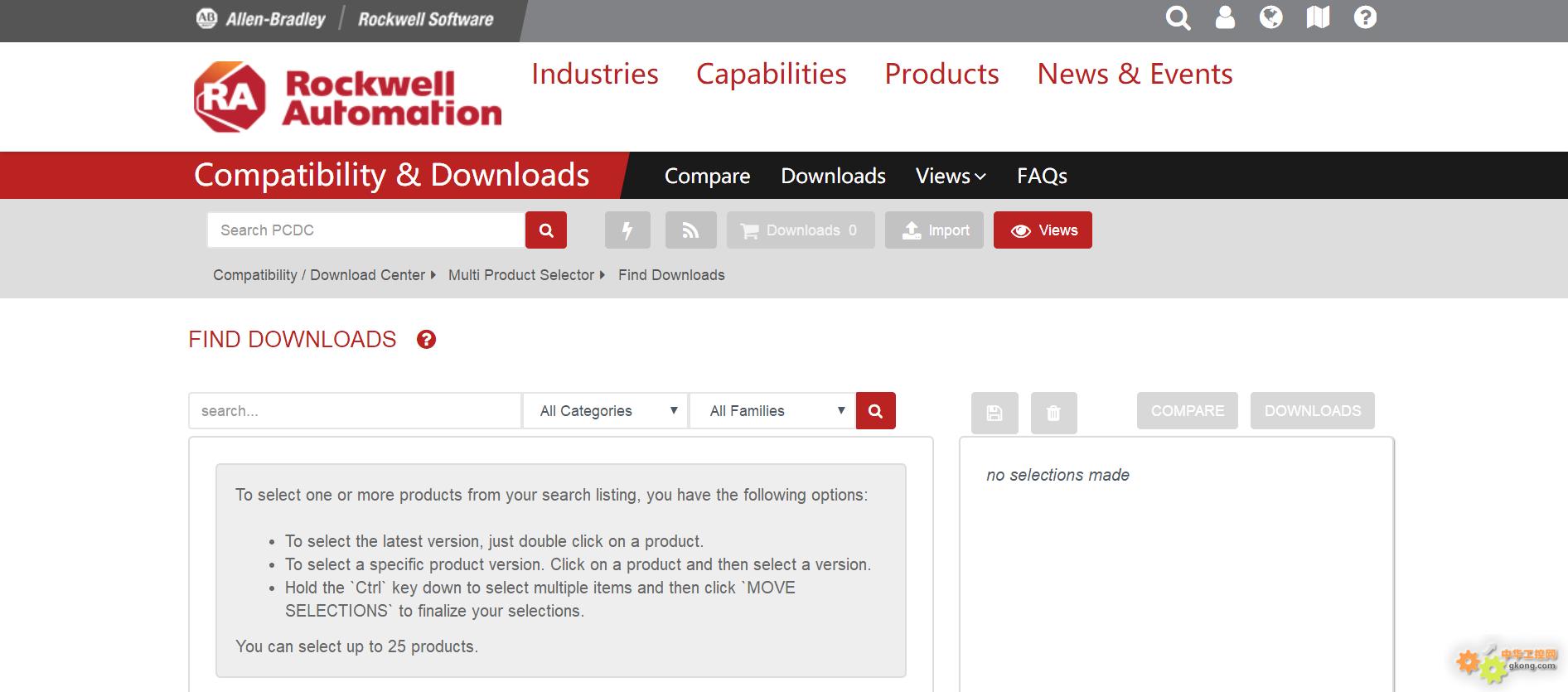
Task: Click the Search PCDC input field
Action: [x=365, y=230]
